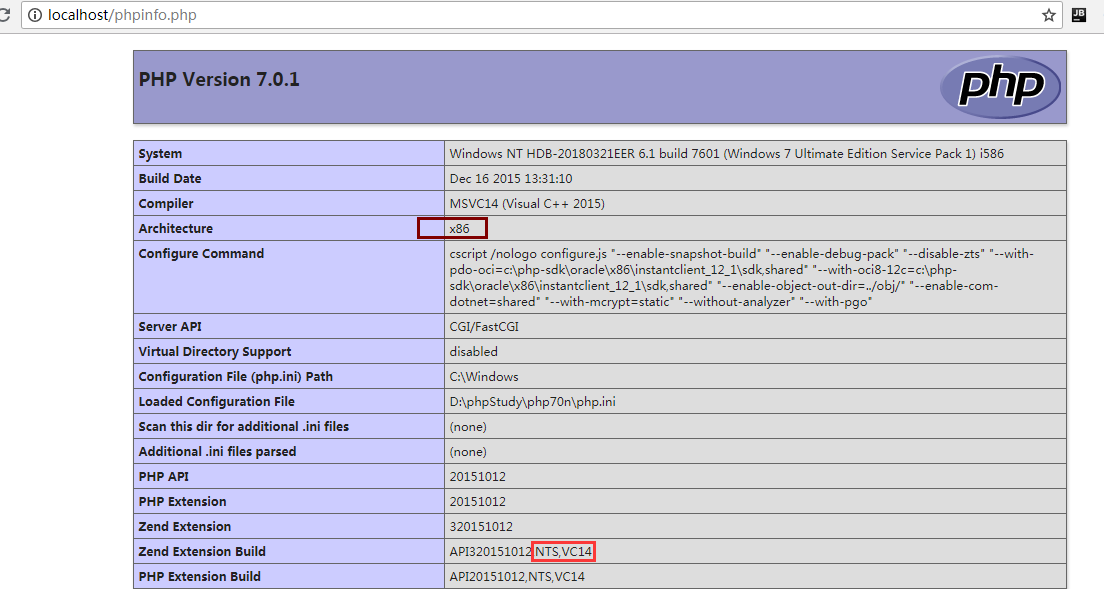Screen dimensions: 1104x589
Task: Click the x86 Architecture value
Action: pos(459,229)
